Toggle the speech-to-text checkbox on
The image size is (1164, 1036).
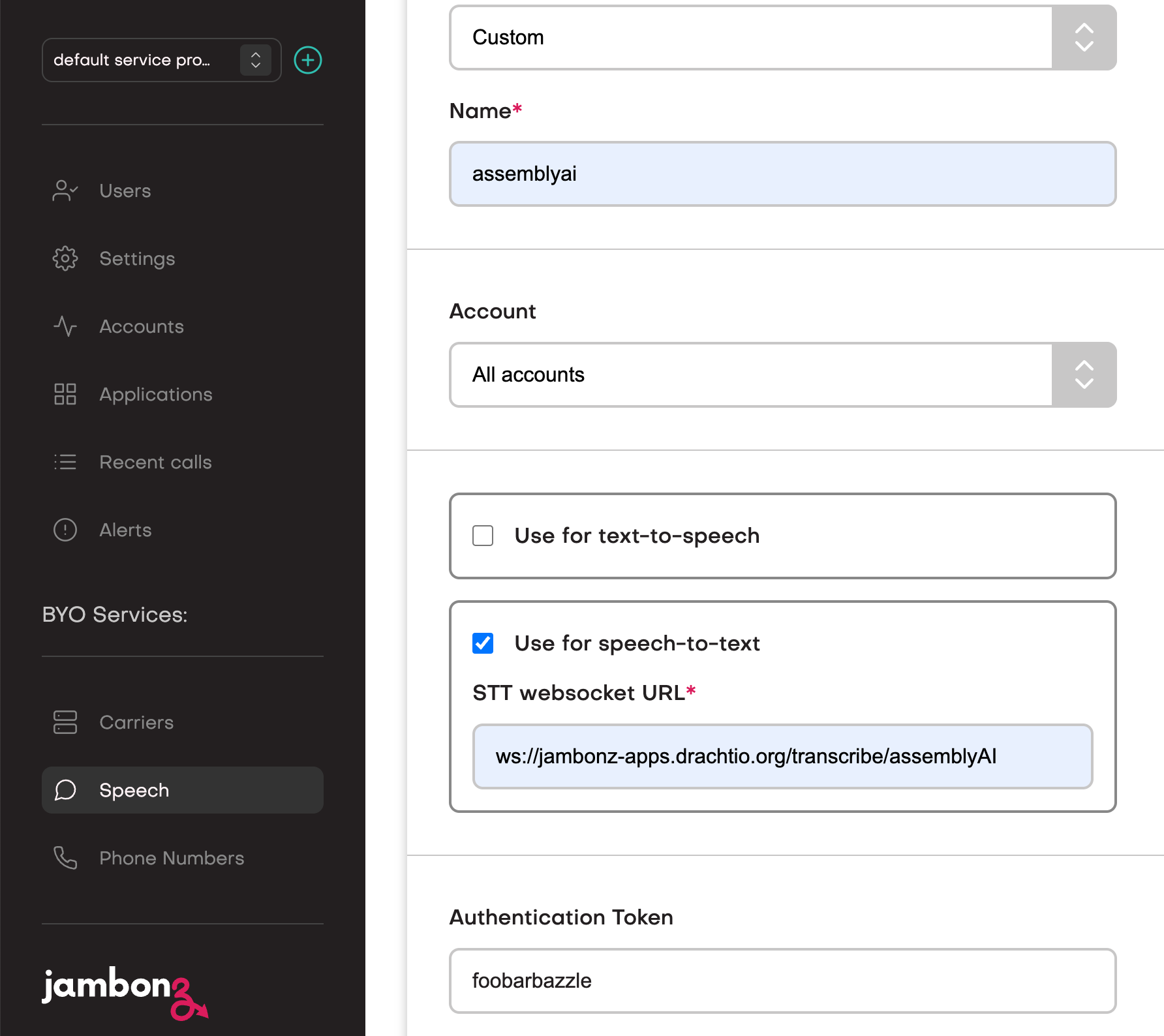click(x=483, y=643)
